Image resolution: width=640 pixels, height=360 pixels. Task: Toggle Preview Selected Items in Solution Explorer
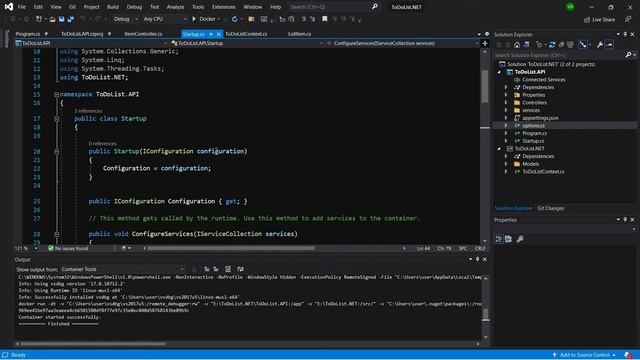click(610, 44)
